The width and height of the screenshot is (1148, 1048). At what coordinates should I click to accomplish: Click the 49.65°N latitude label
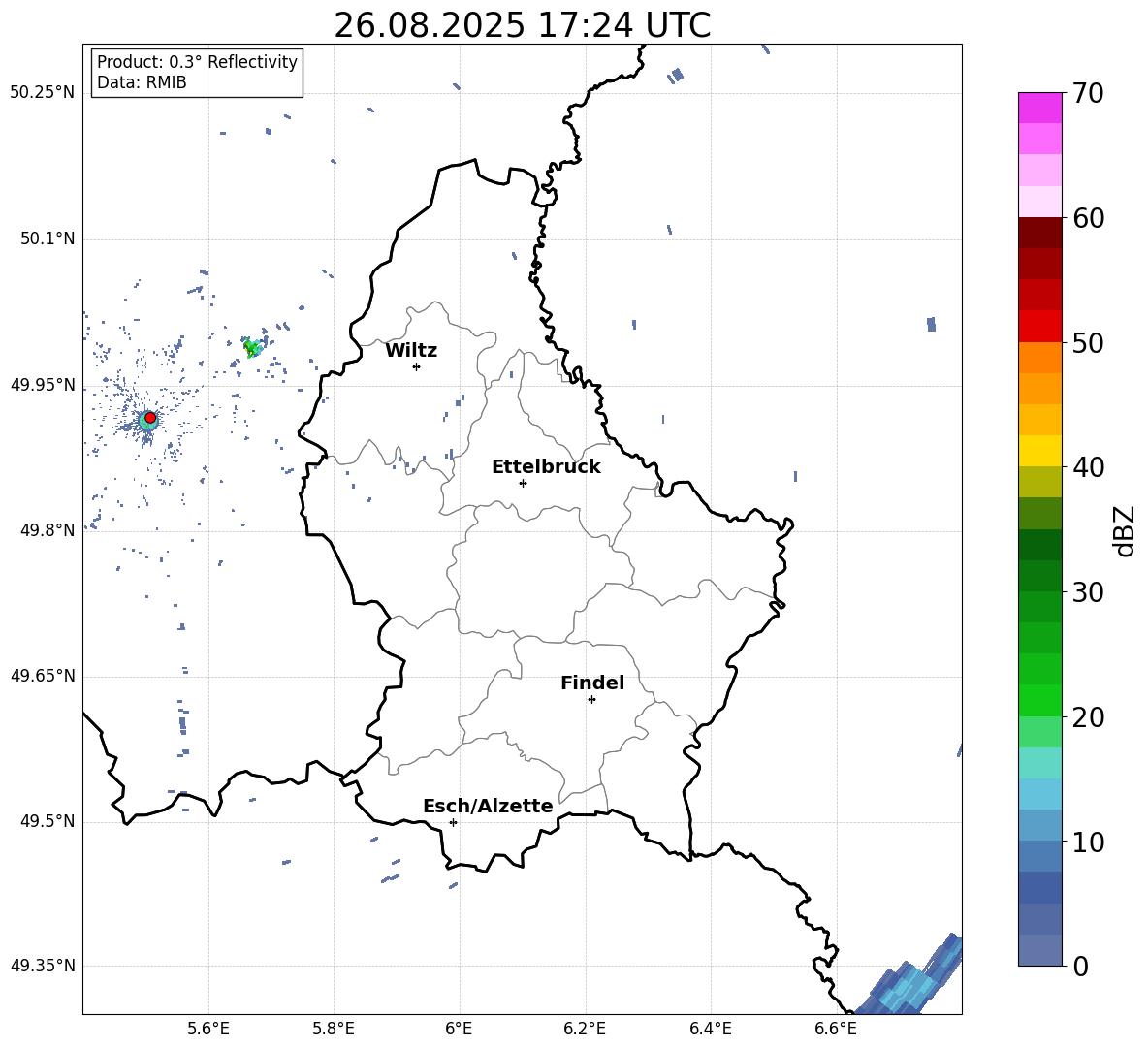tap(43, 676)
